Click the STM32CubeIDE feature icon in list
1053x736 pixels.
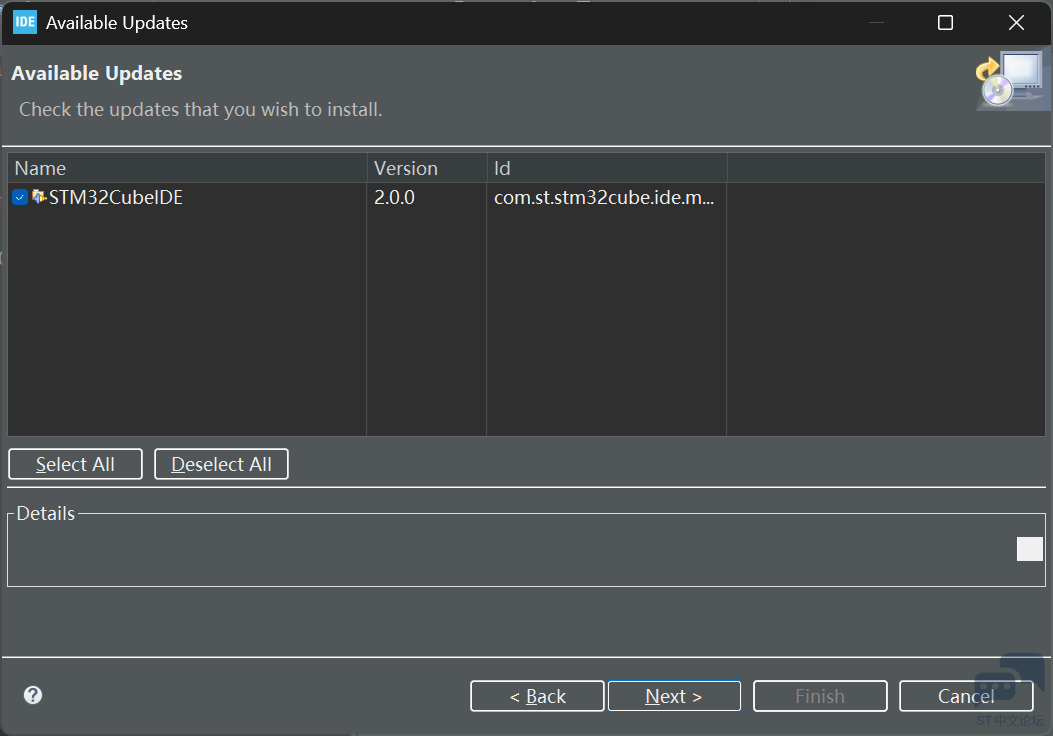pyautogui.click(x=39, y=197)
